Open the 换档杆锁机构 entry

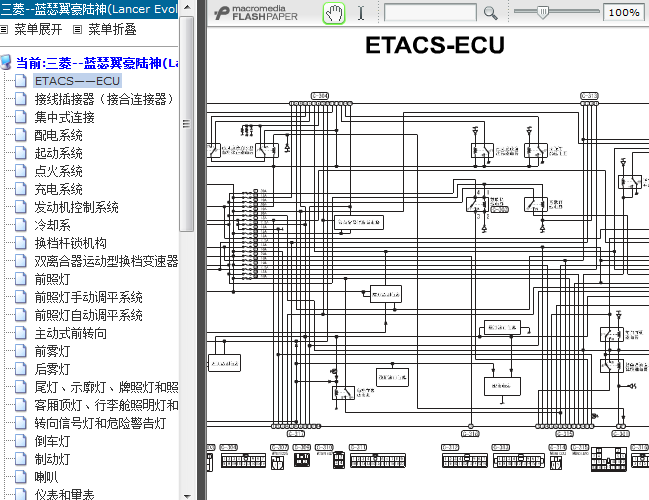coord(70,243)
